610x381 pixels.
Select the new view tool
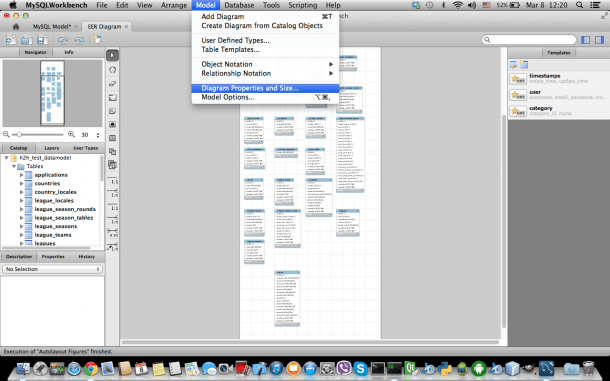pyautogui.click(x=112, y=151)
